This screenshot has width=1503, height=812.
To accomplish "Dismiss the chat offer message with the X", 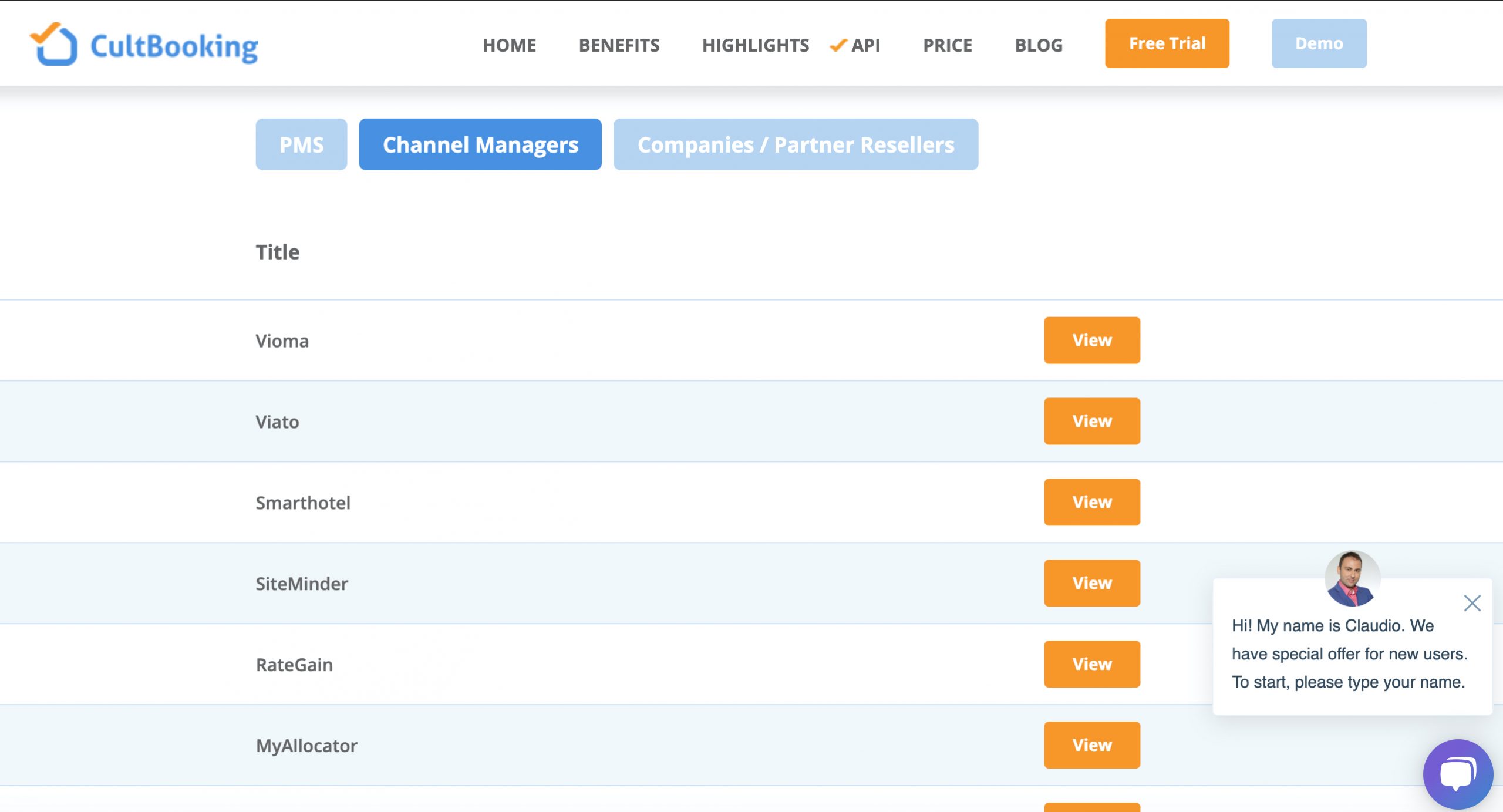I will click(1472, 603).
